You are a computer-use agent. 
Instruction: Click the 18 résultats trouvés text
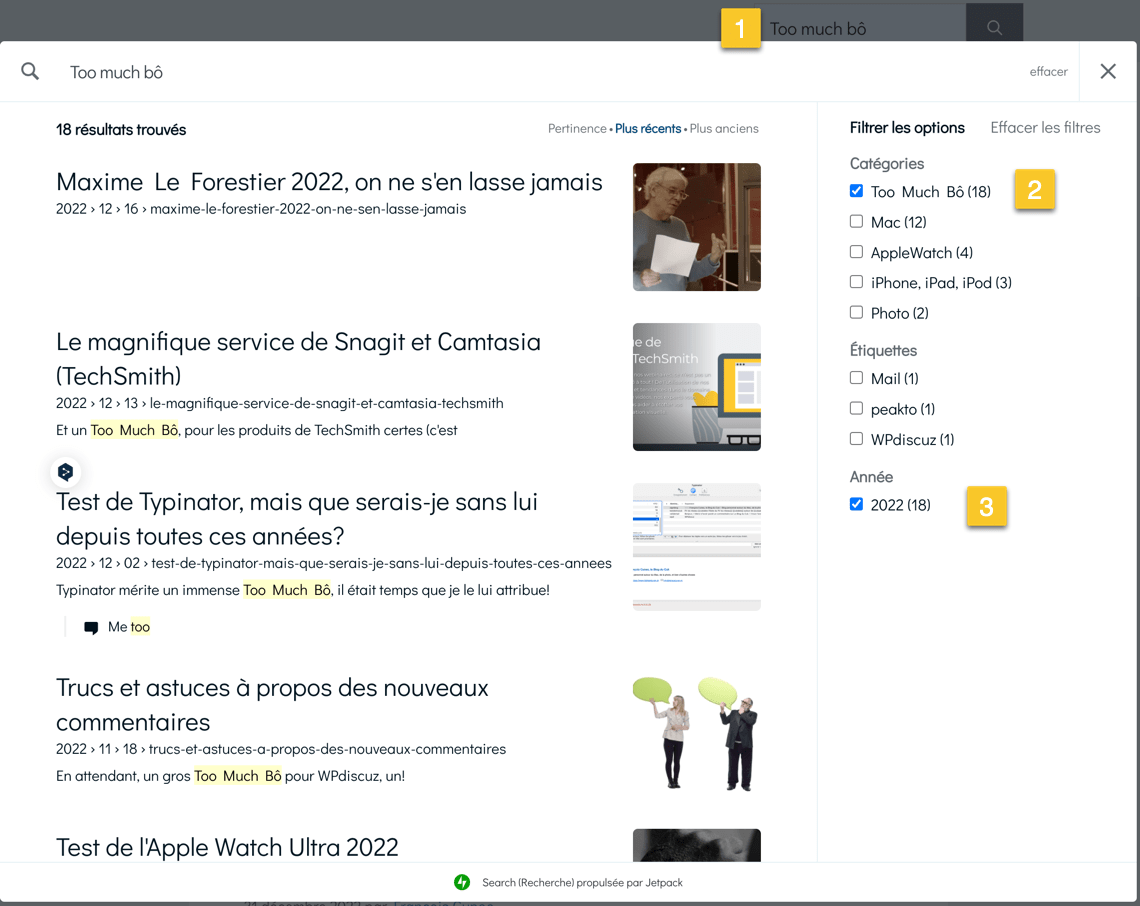coord(121,129)
